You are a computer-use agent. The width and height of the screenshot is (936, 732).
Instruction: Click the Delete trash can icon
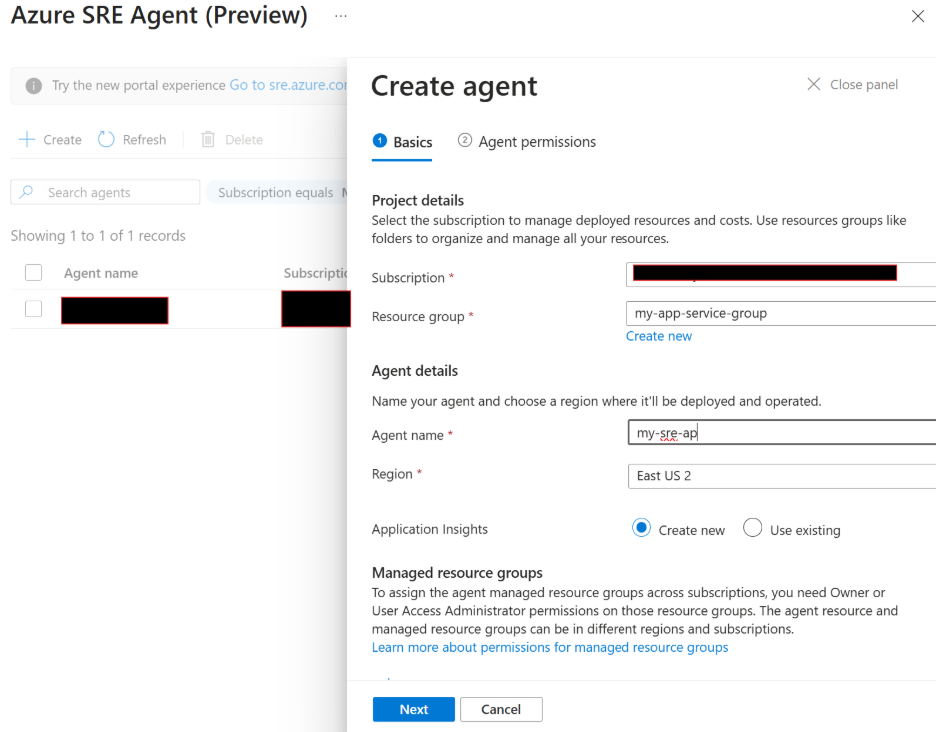(x=208, y=140)
